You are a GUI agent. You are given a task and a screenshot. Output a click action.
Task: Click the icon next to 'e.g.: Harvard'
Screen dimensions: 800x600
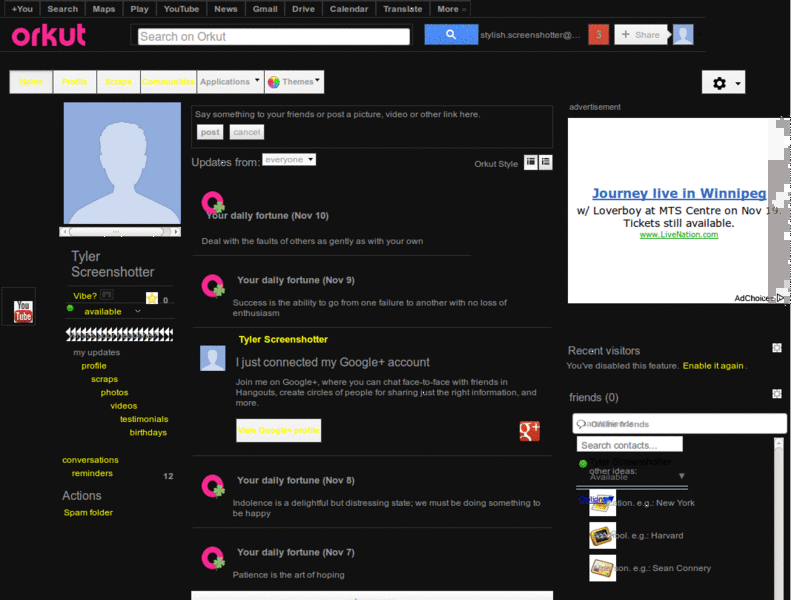(x=602, y=536)
